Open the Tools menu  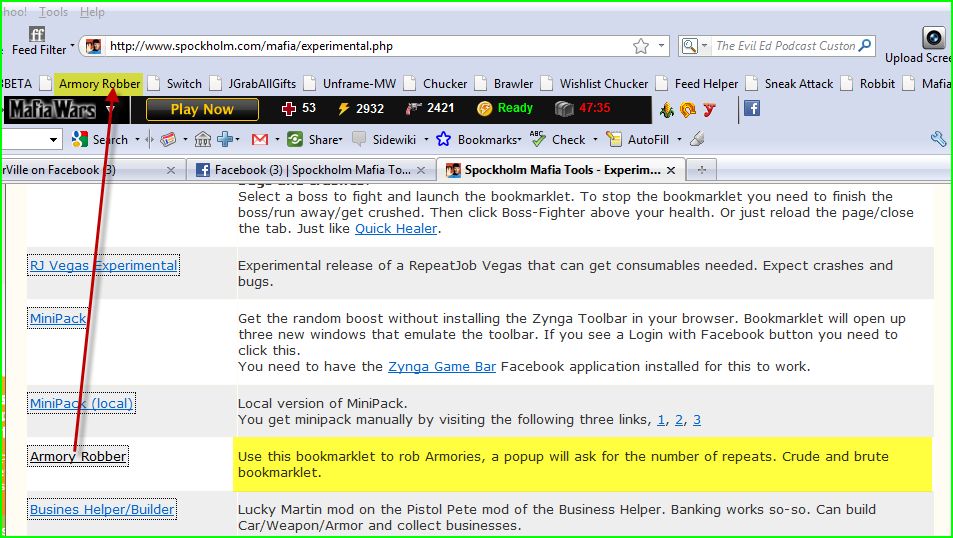tap(53, 12)
